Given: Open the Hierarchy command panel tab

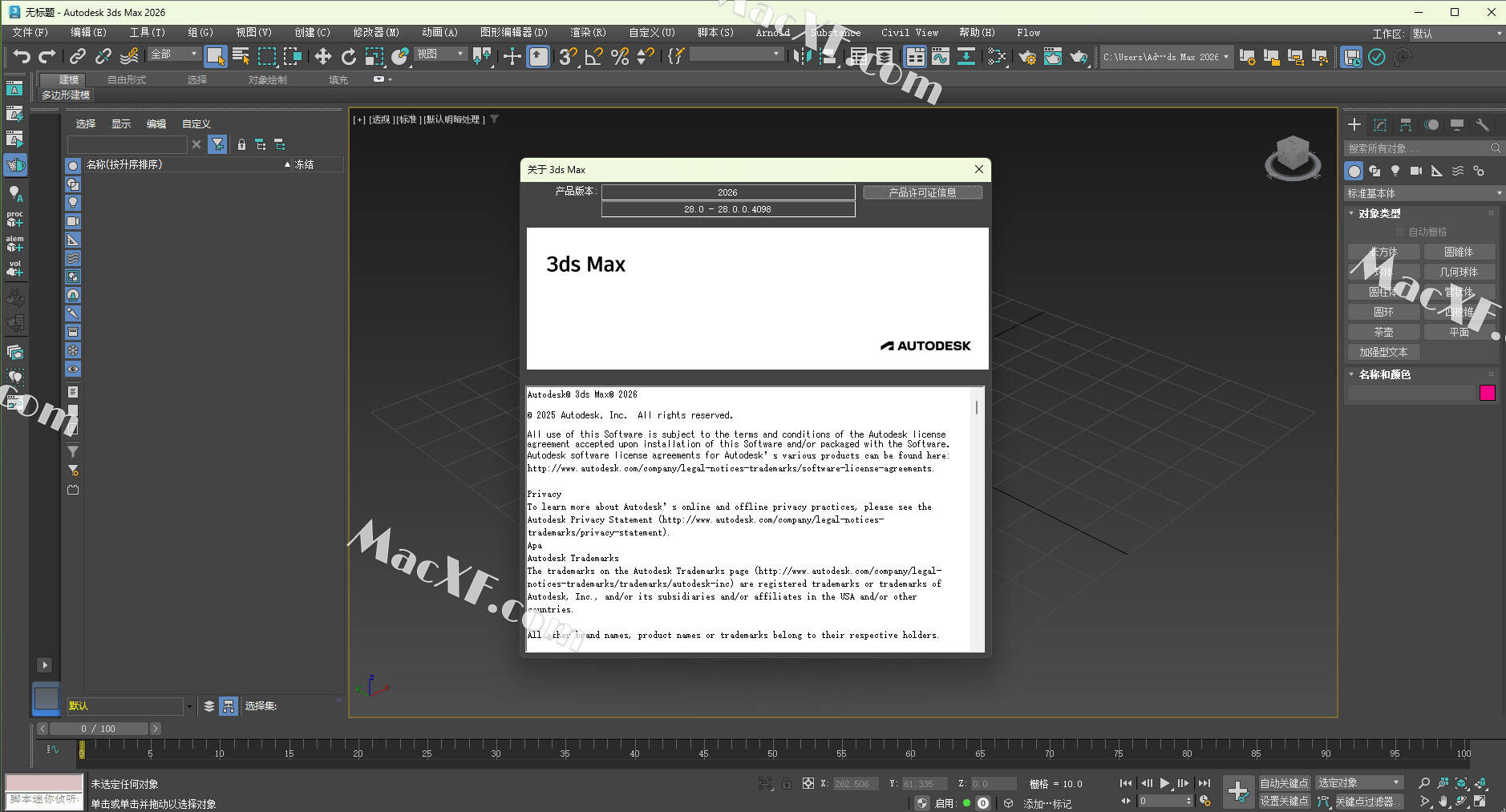Looking at the screenshot, I should (x=1406, y=124).
